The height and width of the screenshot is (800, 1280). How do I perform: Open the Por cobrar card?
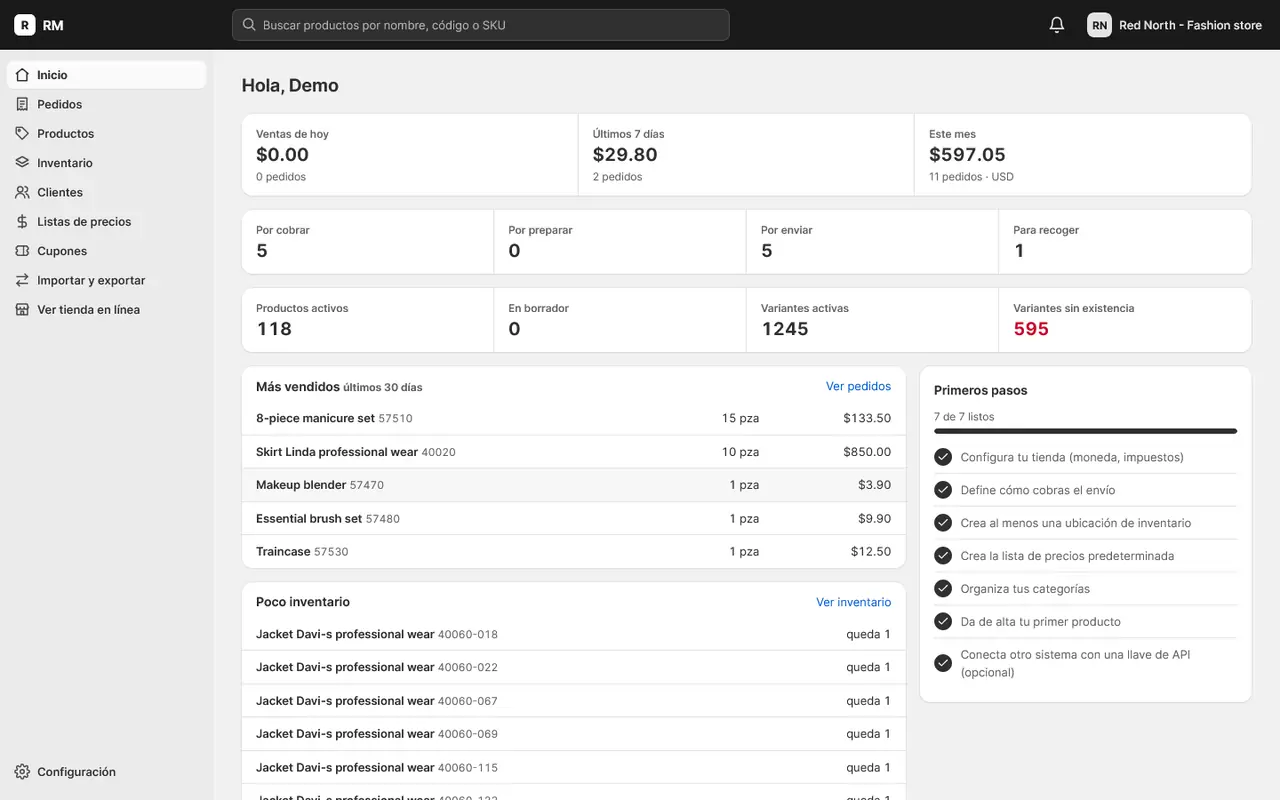pos(368,241)
